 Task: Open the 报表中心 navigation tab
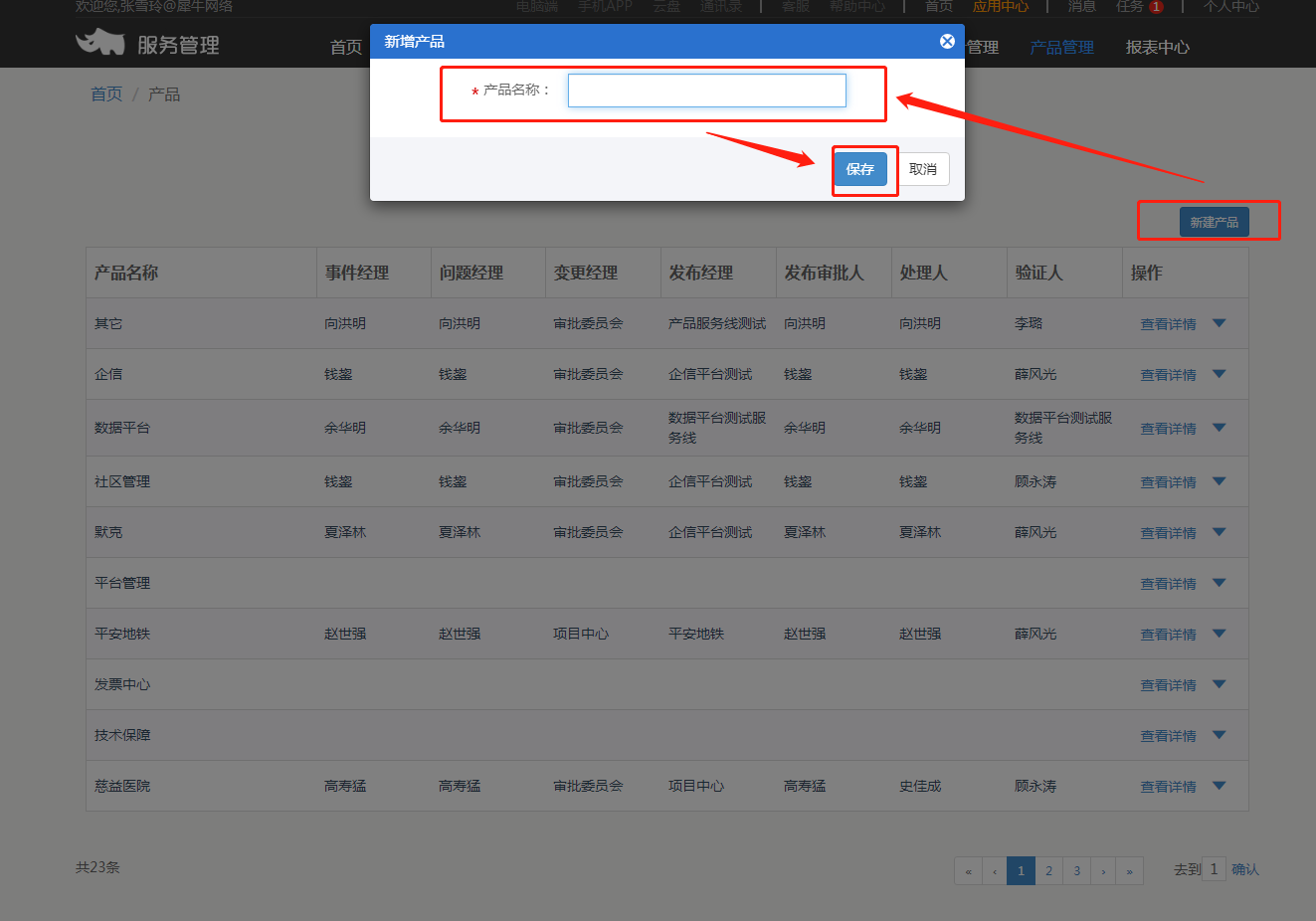[1157, 47]
